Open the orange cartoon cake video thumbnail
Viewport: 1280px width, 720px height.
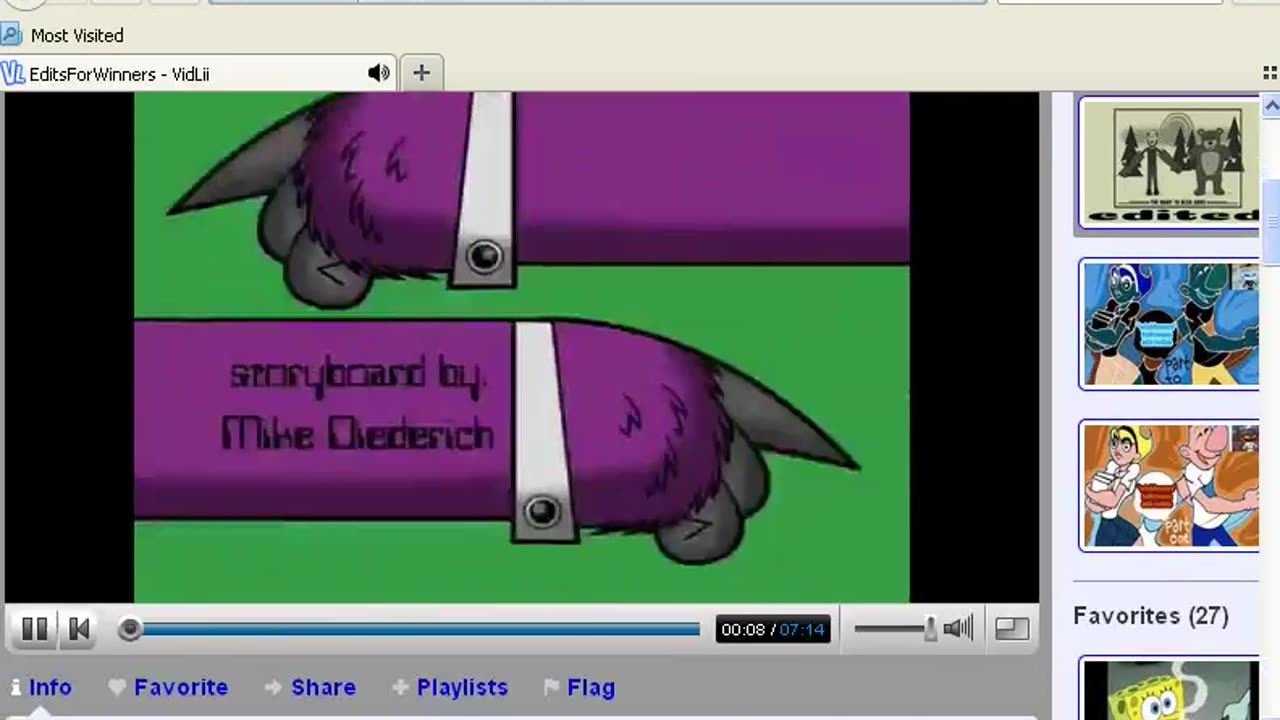[x=1169, y=485]
